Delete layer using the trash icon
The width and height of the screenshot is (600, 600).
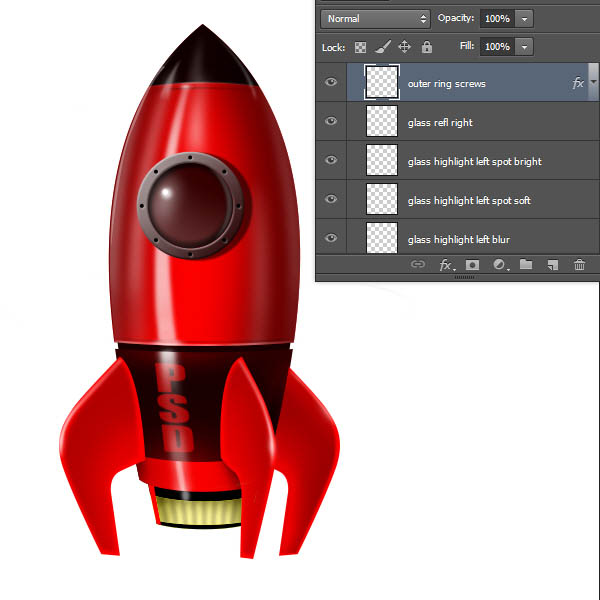pos(579,265)
